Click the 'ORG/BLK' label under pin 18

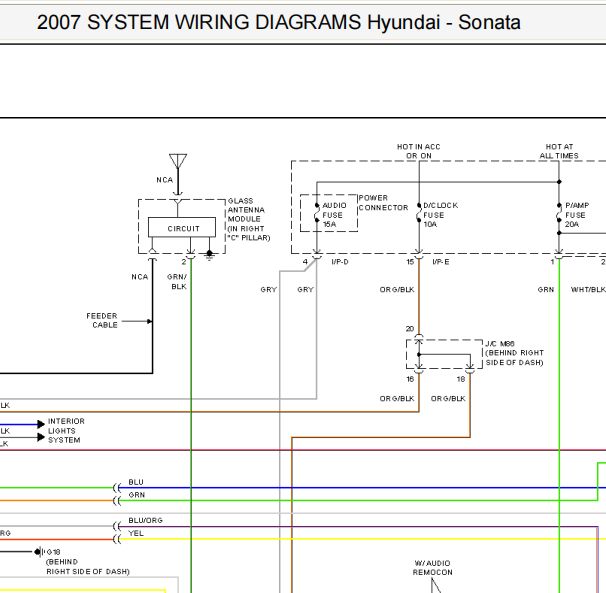[448, 399]
